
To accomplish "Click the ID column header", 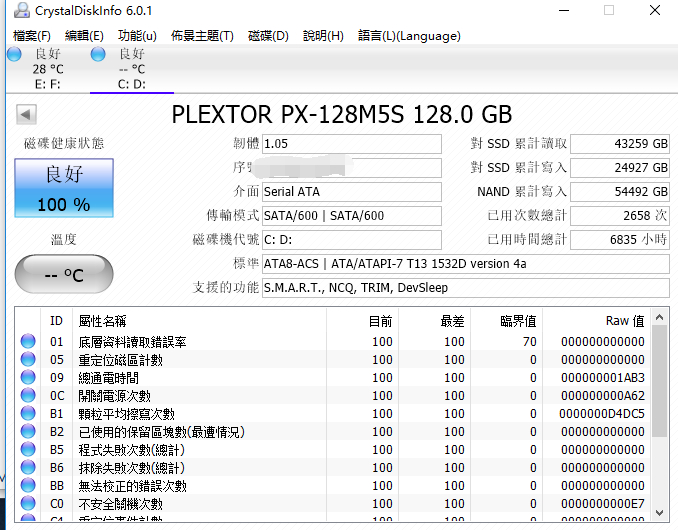I will point(57,321).
